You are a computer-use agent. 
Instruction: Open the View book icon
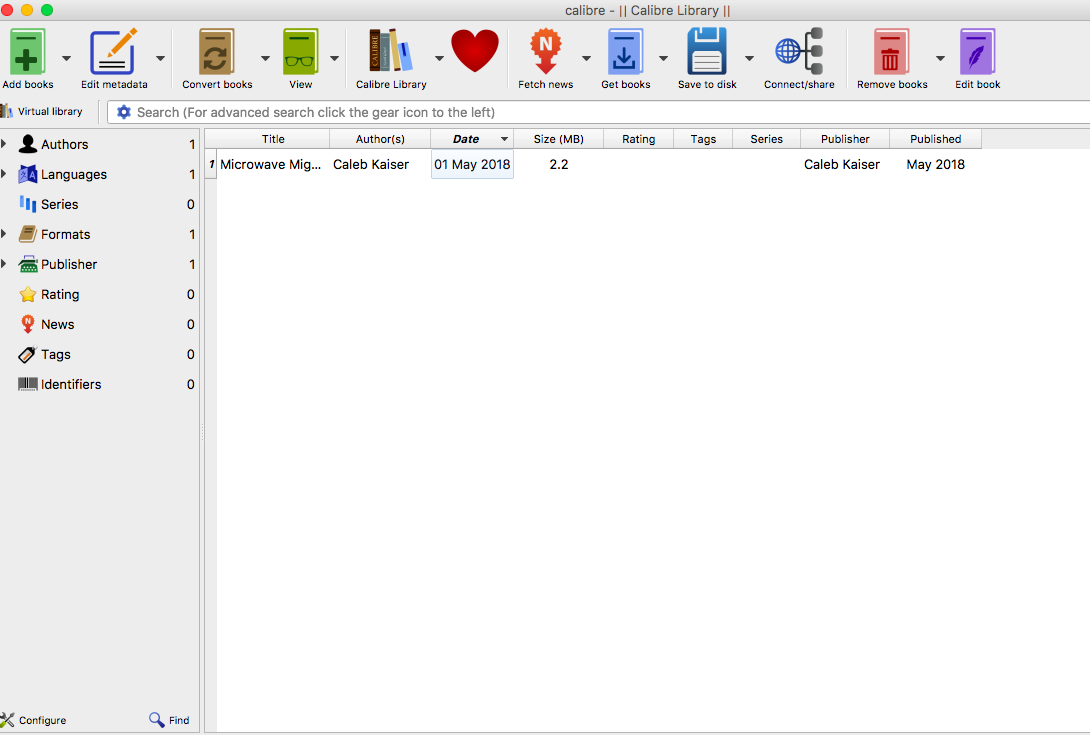[x=300, y=51]
